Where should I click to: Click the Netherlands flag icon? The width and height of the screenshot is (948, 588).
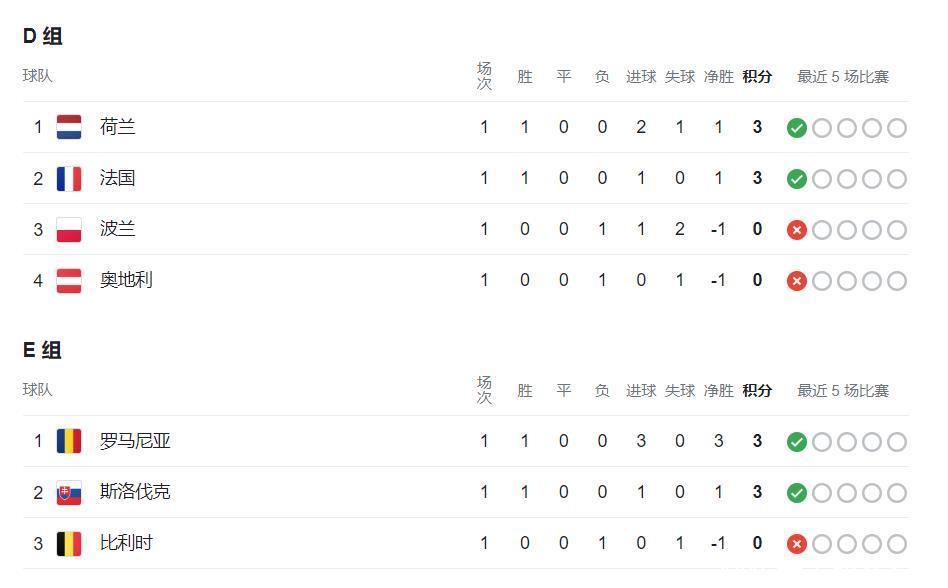69,127
